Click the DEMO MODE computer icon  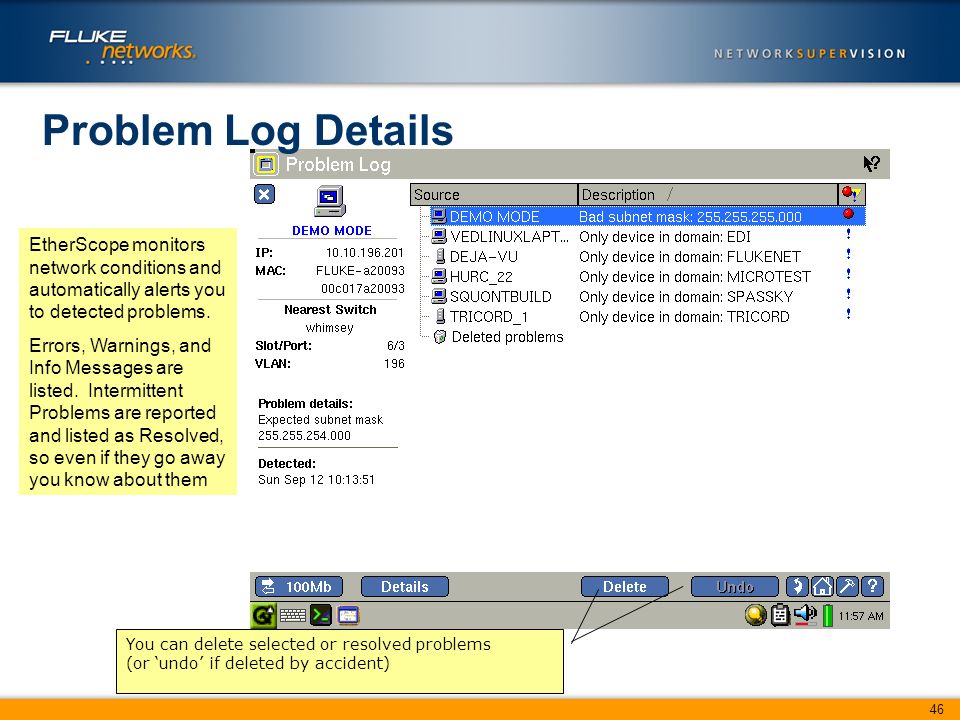point(330,201)
